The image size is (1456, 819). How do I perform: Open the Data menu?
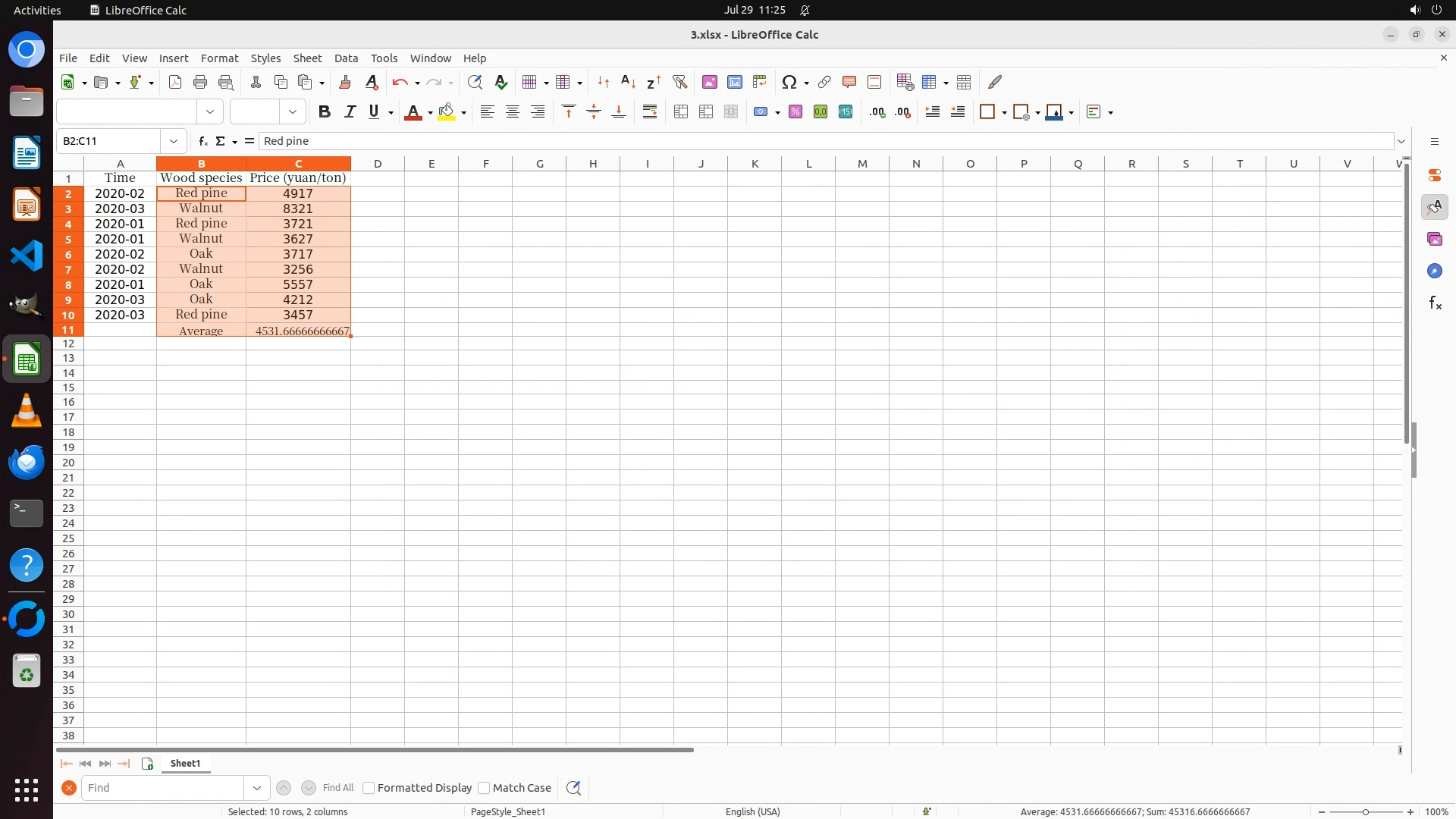coord(346,58)
